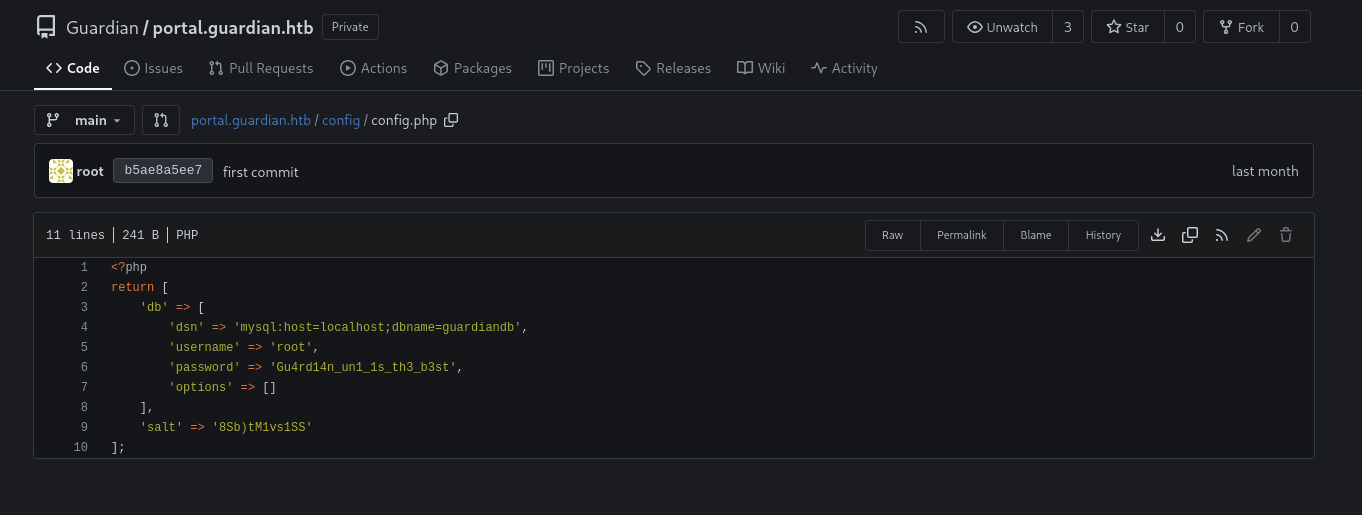
Task: Fork the portal.guardian.htb repository
Action: [x=1241, y=27]
